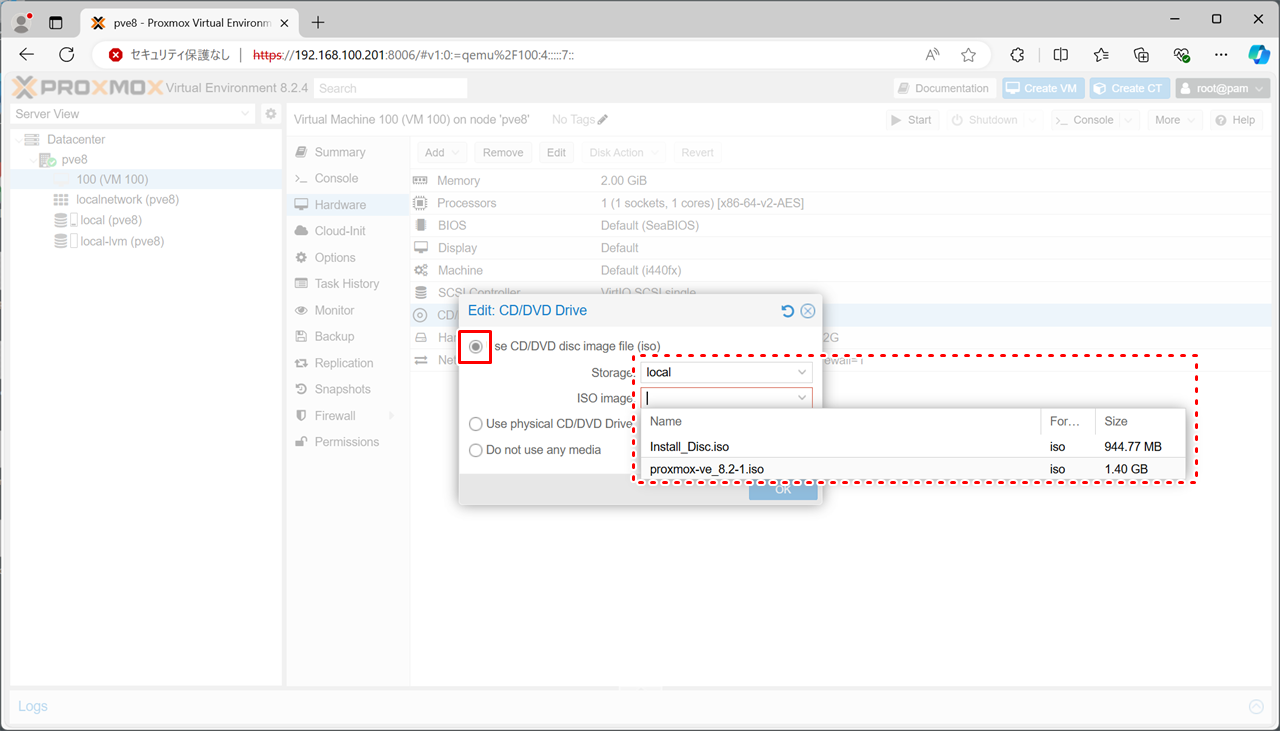
Task: Add page to favorites with star icon
Action: tap(968, 55)
